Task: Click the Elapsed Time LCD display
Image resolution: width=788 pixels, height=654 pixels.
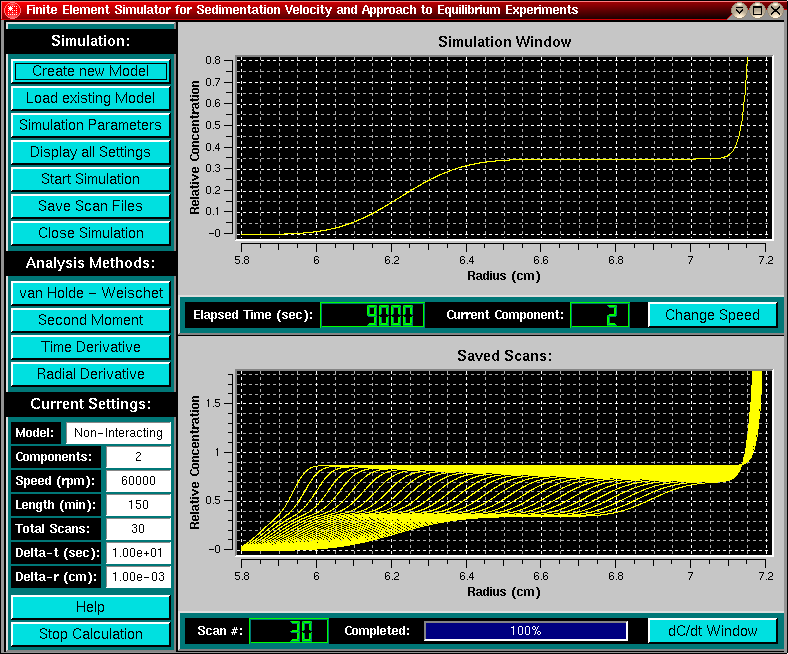Action: tap(372, 315)
